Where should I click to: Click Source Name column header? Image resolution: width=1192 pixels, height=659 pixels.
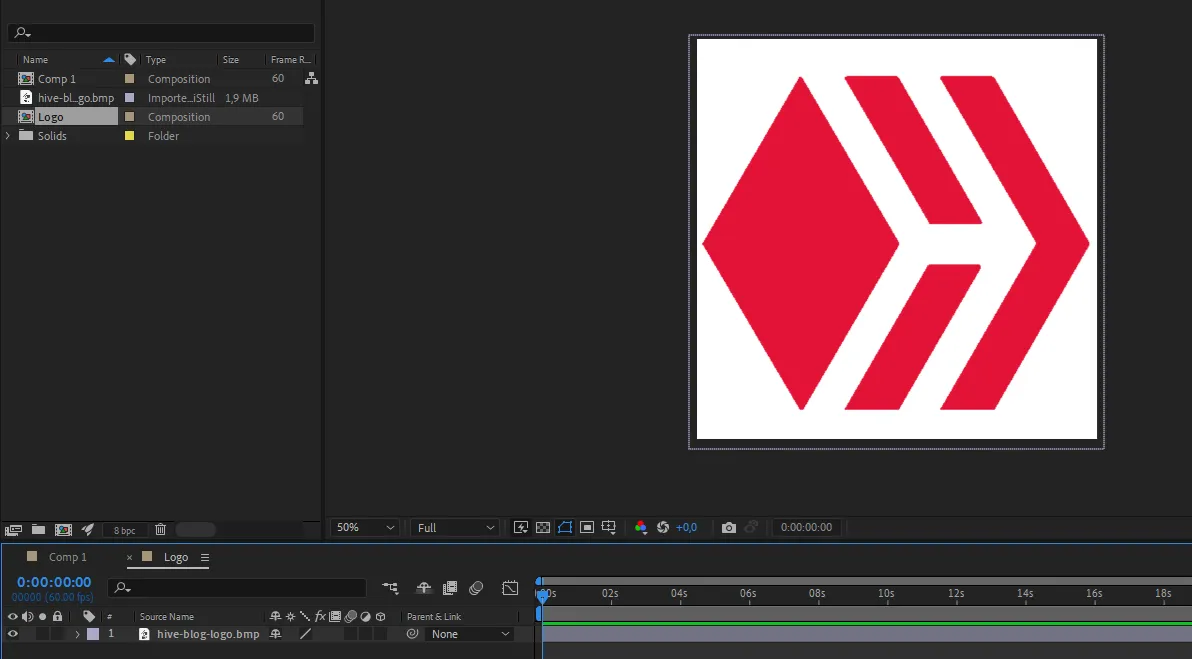coord(166,616)
